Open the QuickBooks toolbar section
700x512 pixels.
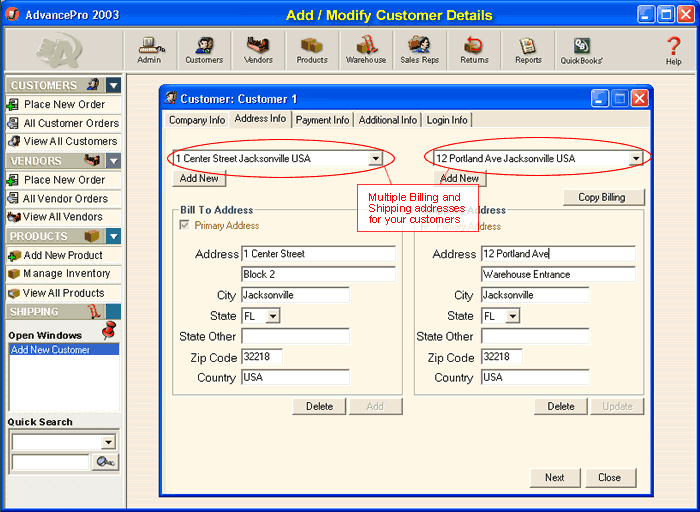click(582, 50)
